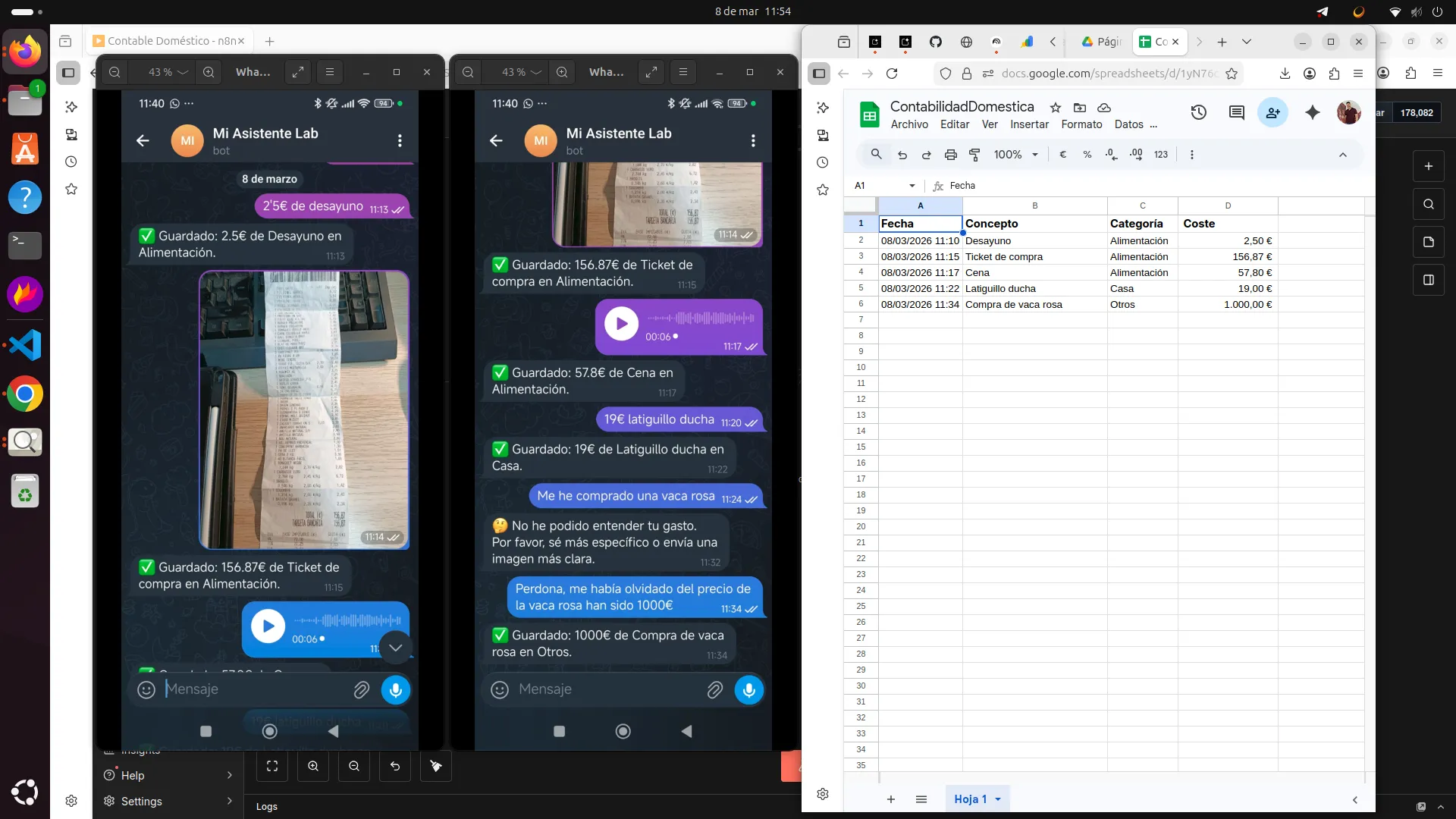1456x819 pixels.
Task: Play the voice message in right phone chat
Action: pyautogui.click(x=621, y=324)
